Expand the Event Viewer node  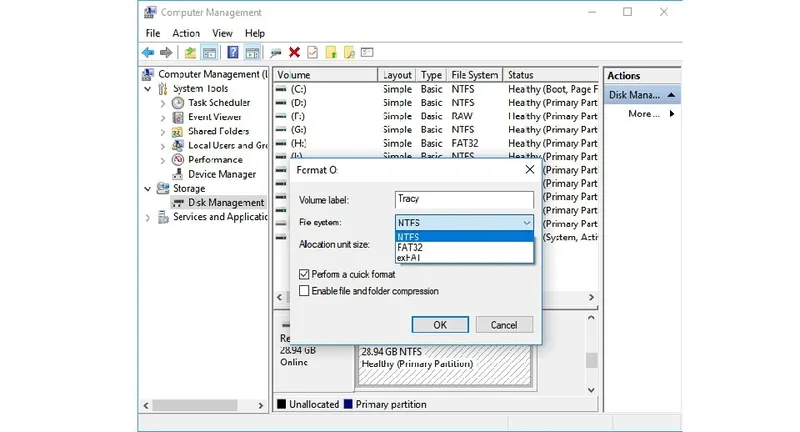[x=163, y=118]
